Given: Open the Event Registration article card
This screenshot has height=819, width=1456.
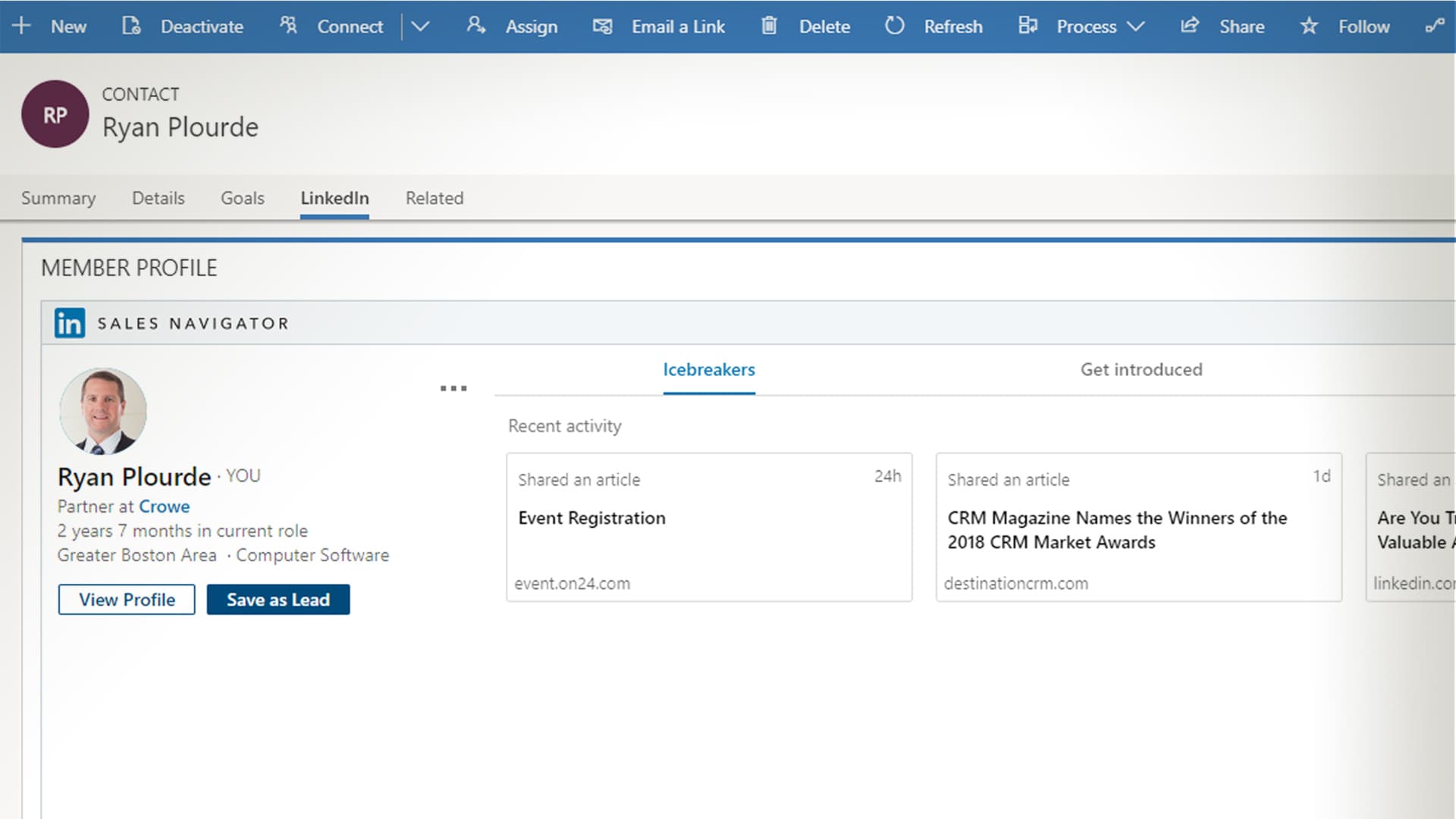Looking at the screenshot, I should point(708,527).
